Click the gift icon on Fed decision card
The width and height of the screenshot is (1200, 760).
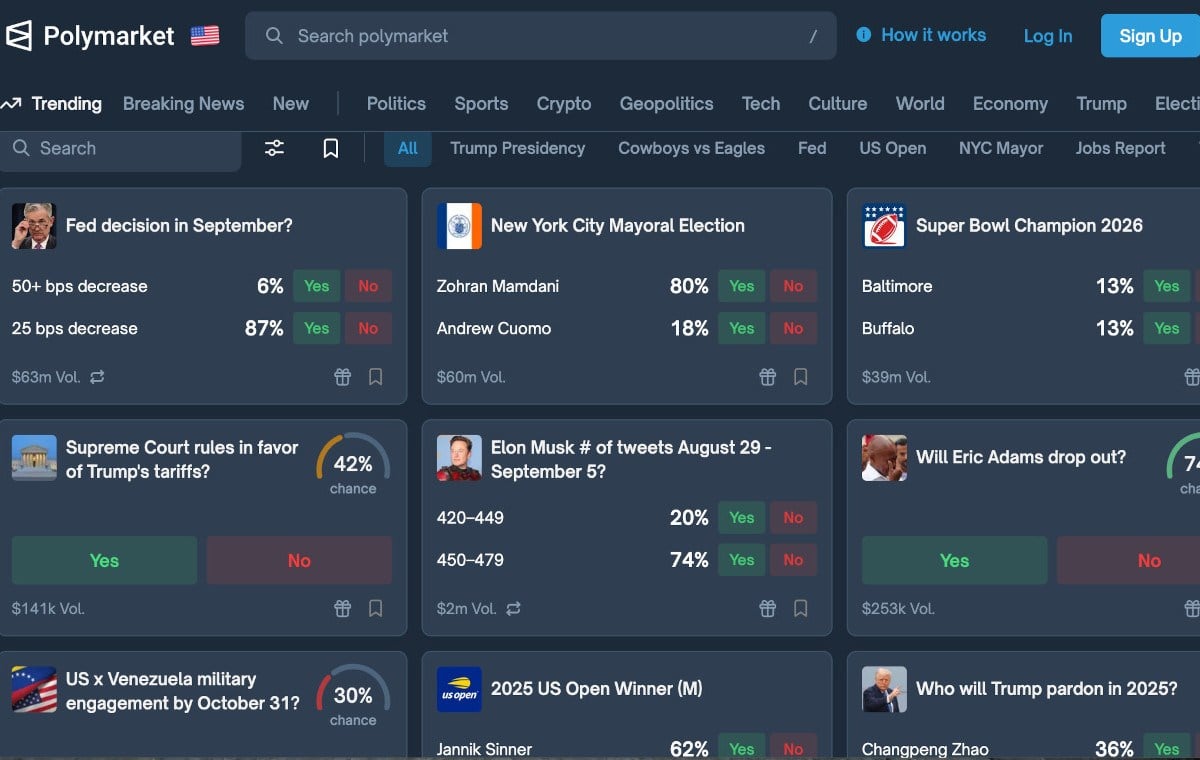[343, 377]
